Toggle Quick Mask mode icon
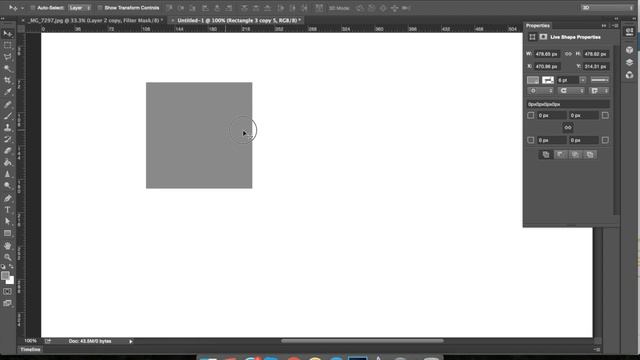640x360 pixels. click(8, 291)
